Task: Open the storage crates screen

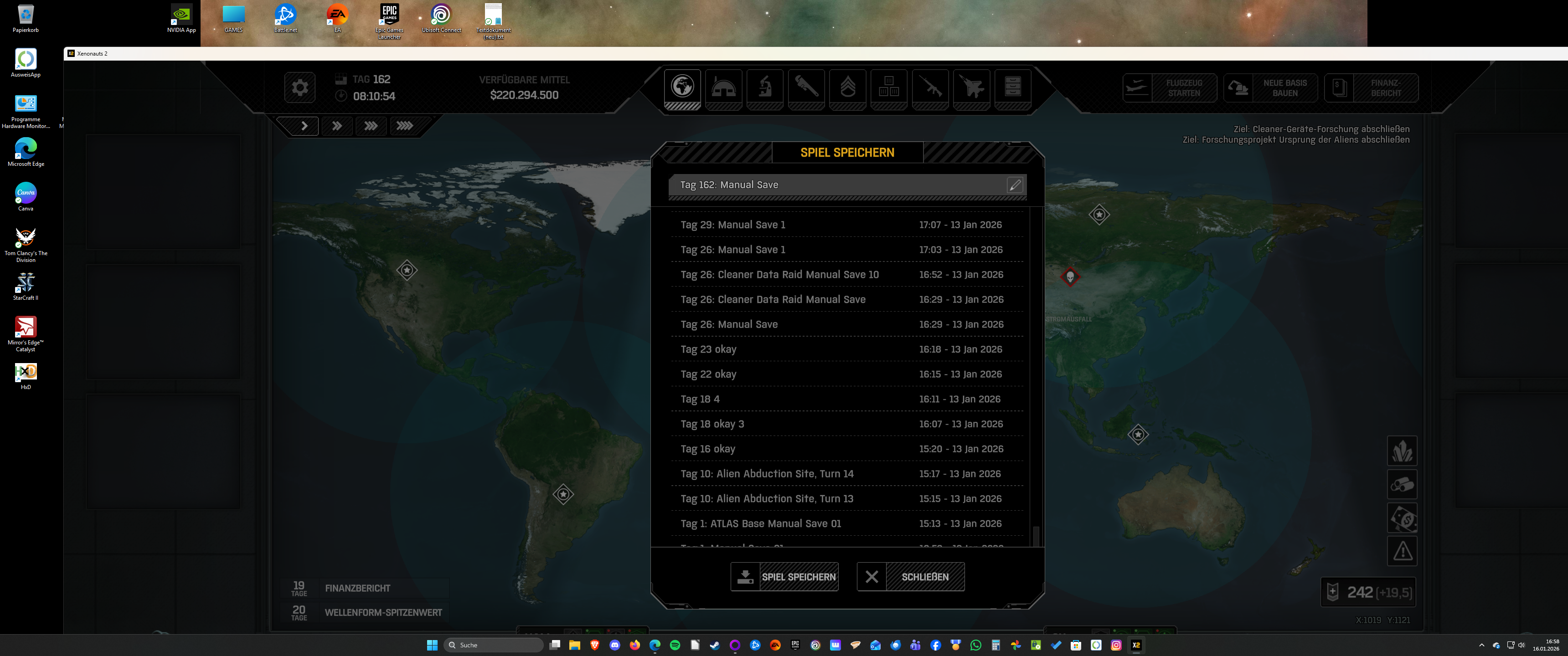Action: (x=889, y=87)
